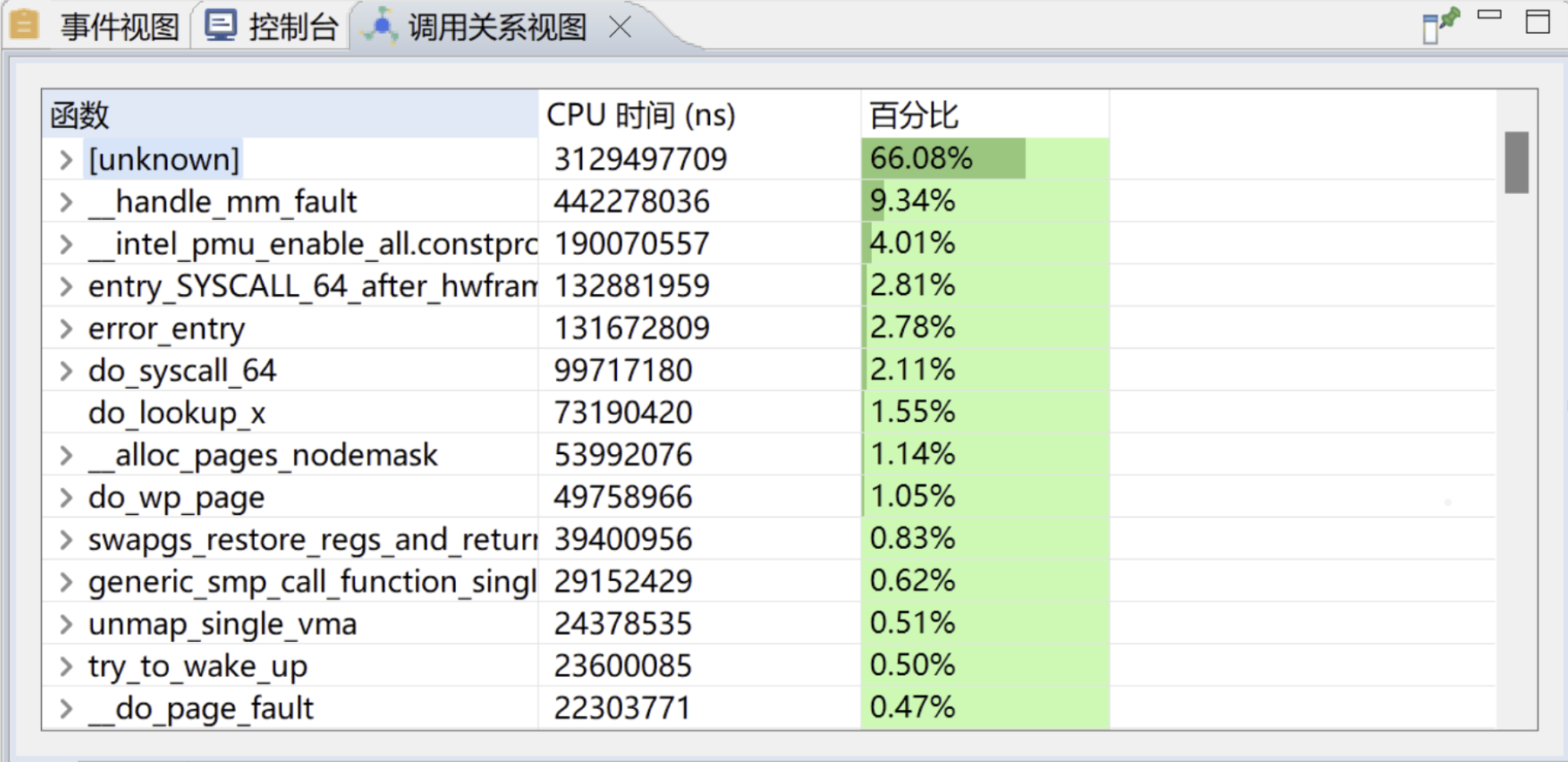Select the do_syscall_64 function
The width and height of the screenshot is (1568, 762).
(182, 371)
